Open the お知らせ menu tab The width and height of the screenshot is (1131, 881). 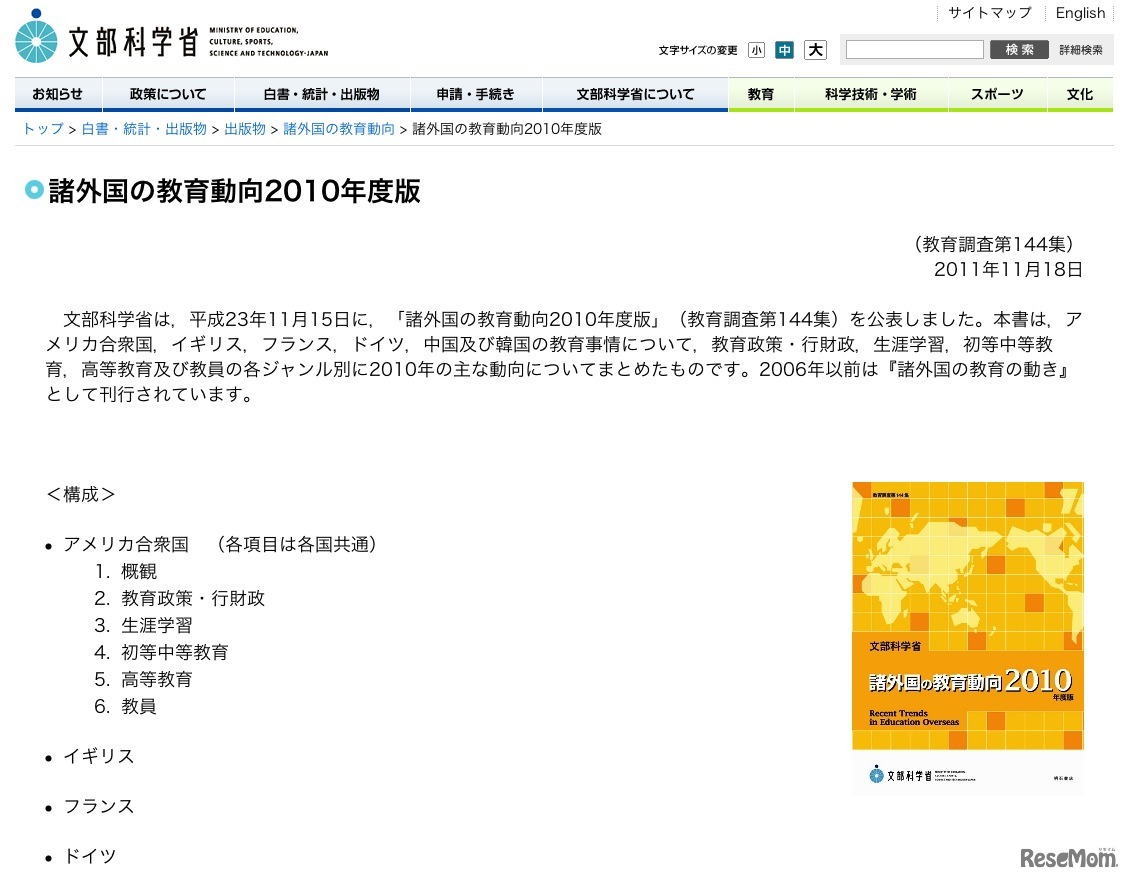pyautogui.click(x=58, y=94)
